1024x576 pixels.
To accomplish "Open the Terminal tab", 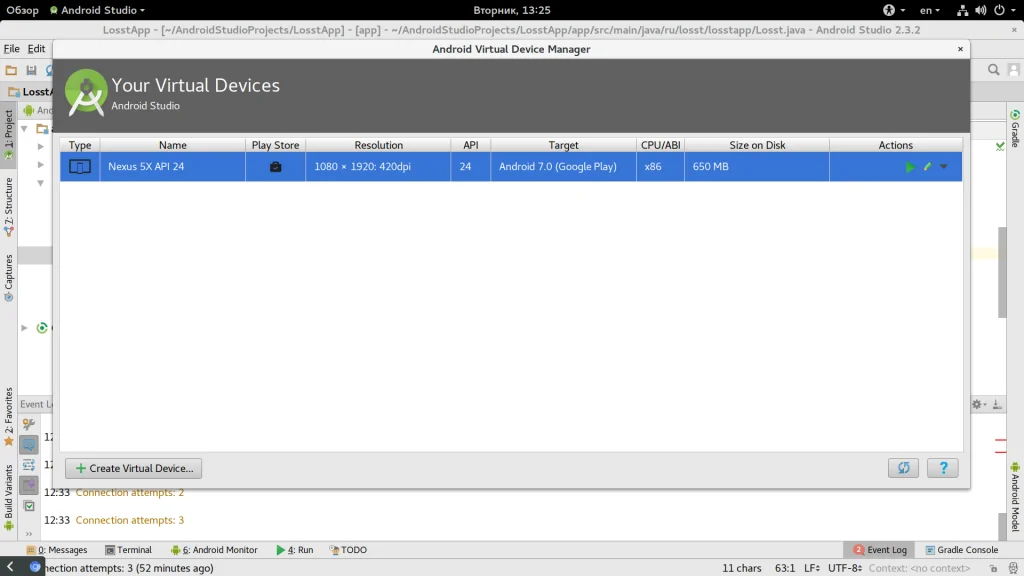I will coord(129,550).
